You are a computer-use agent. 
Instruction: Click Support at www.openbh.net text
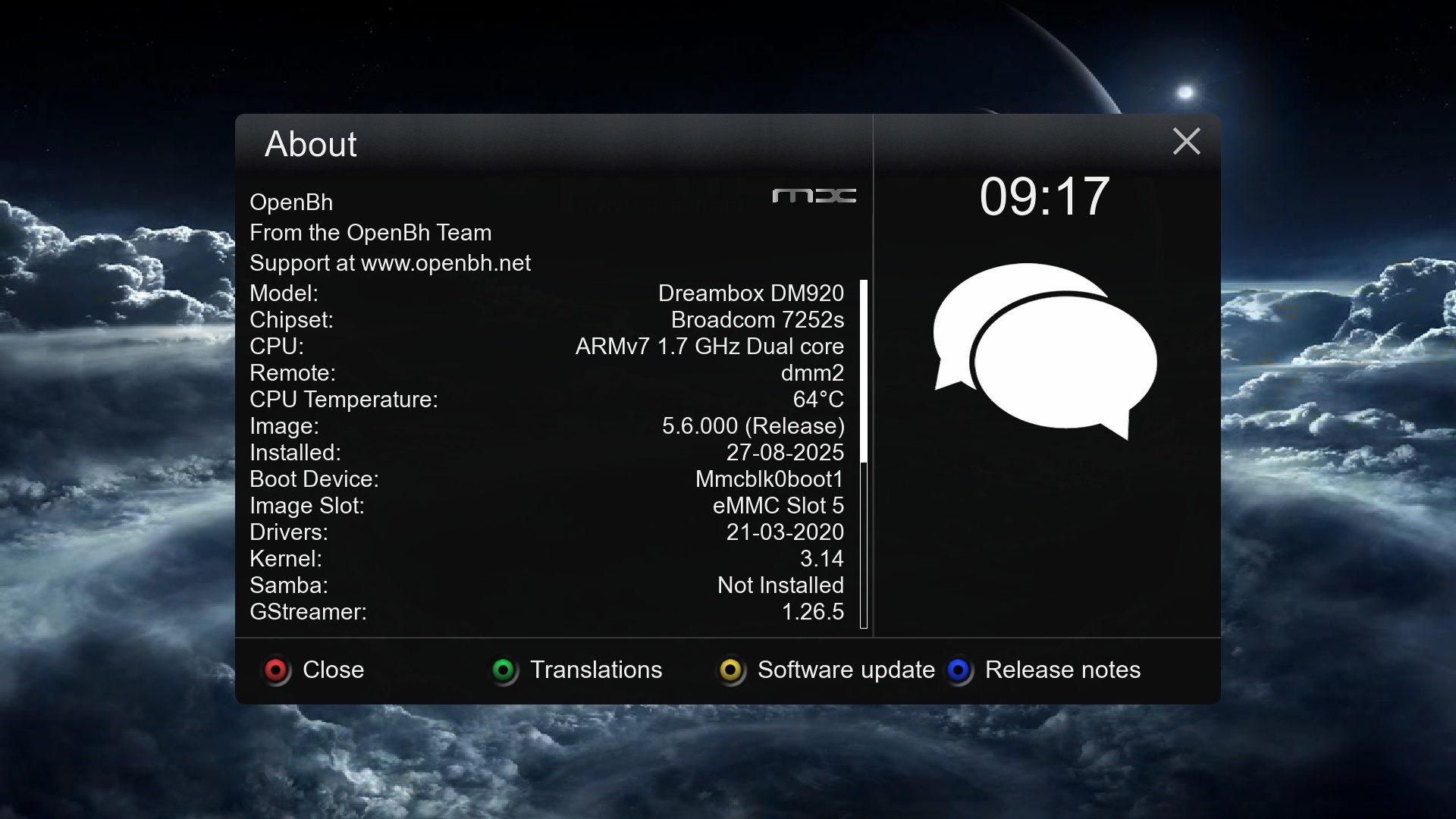390,263
